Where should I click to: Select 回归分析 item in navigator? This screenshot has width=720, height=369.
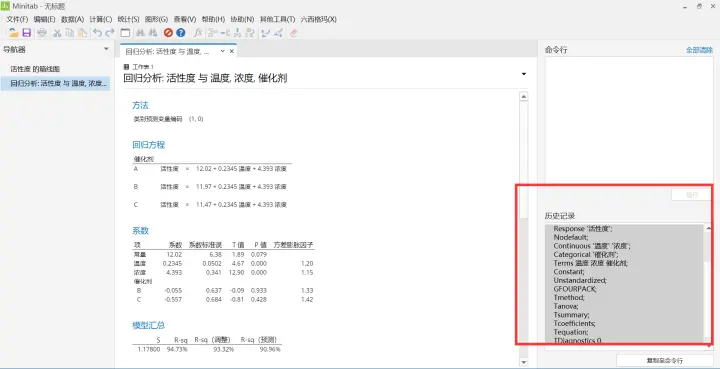pos(56,84)
